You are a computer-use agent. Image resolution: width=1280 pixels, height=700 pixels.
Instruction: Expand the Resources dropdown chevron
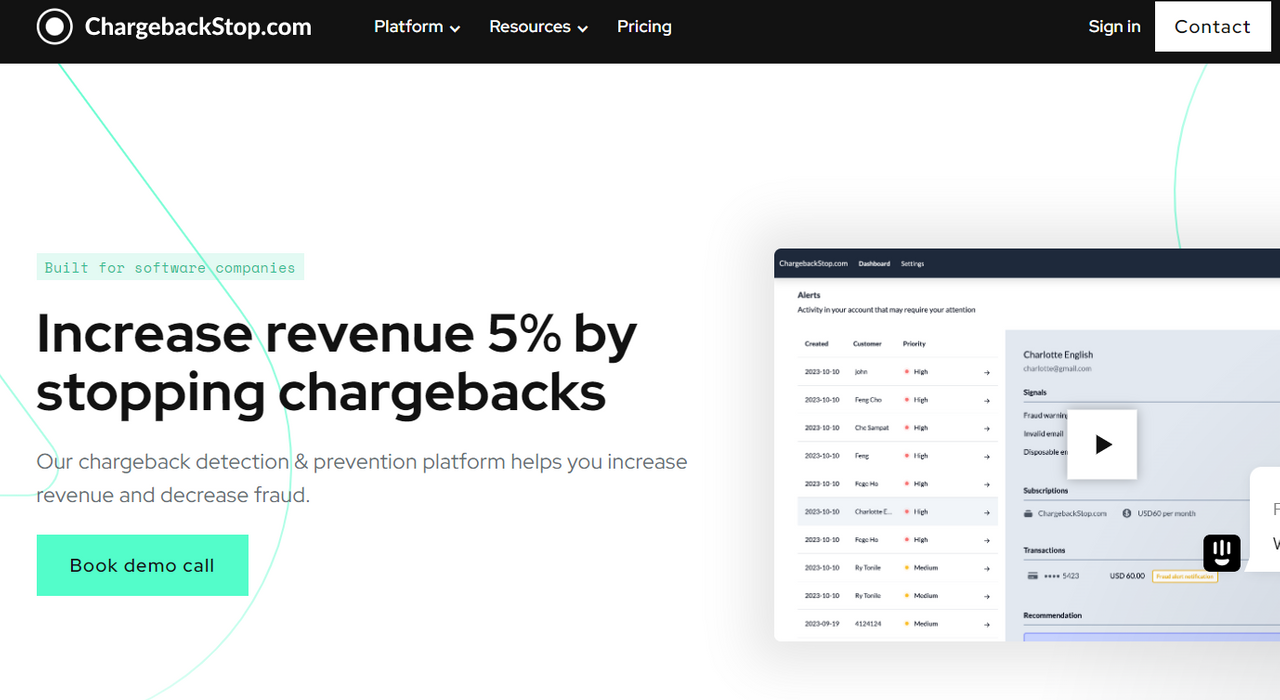[583, 29]
